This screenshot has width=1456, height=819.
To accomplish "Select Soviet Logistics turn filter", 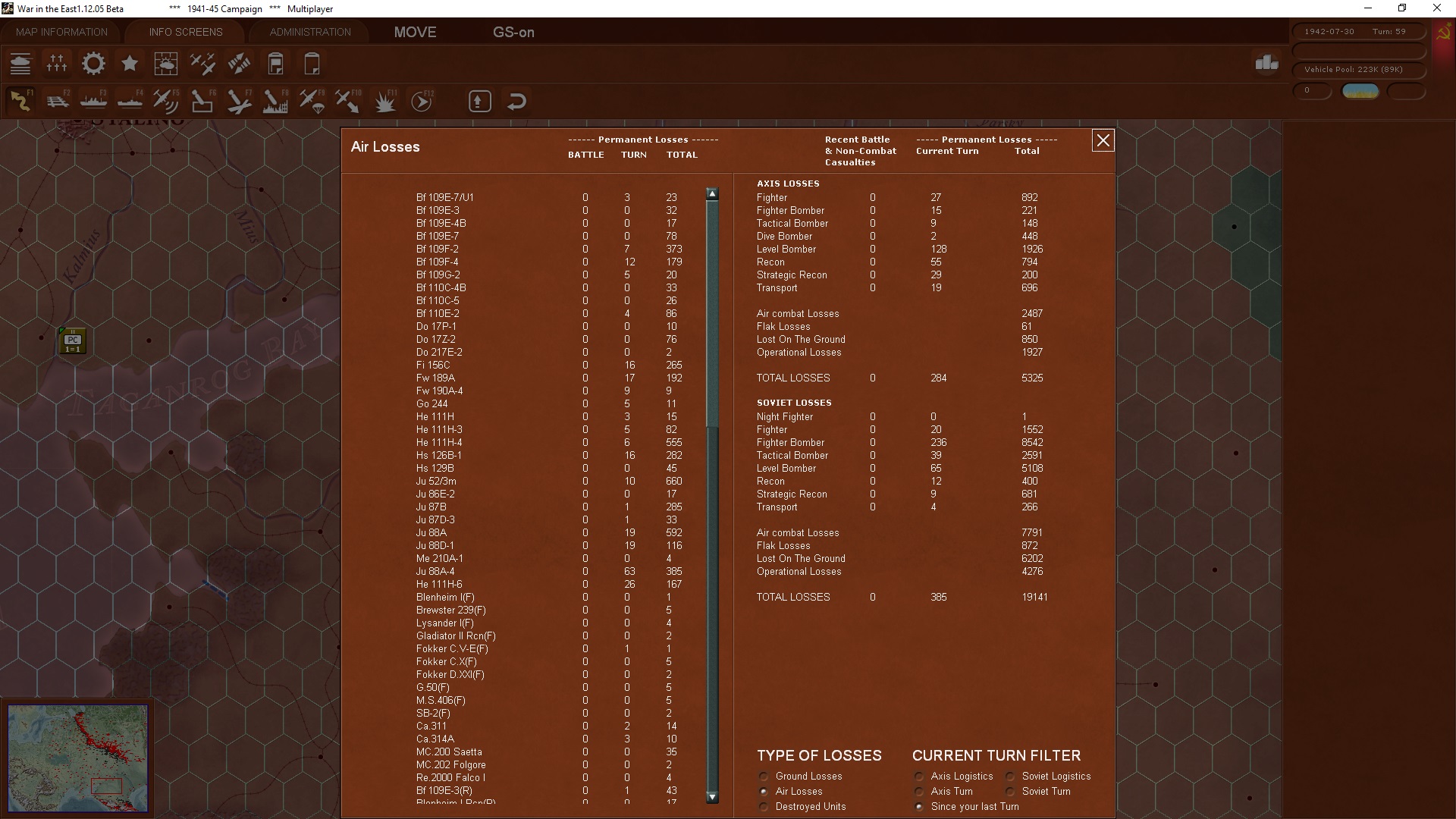I will (1010, 777).
